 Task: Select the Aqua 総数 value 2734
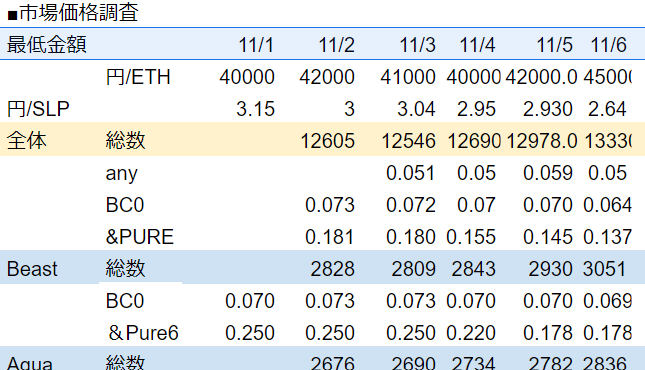(x=473, y=363)
